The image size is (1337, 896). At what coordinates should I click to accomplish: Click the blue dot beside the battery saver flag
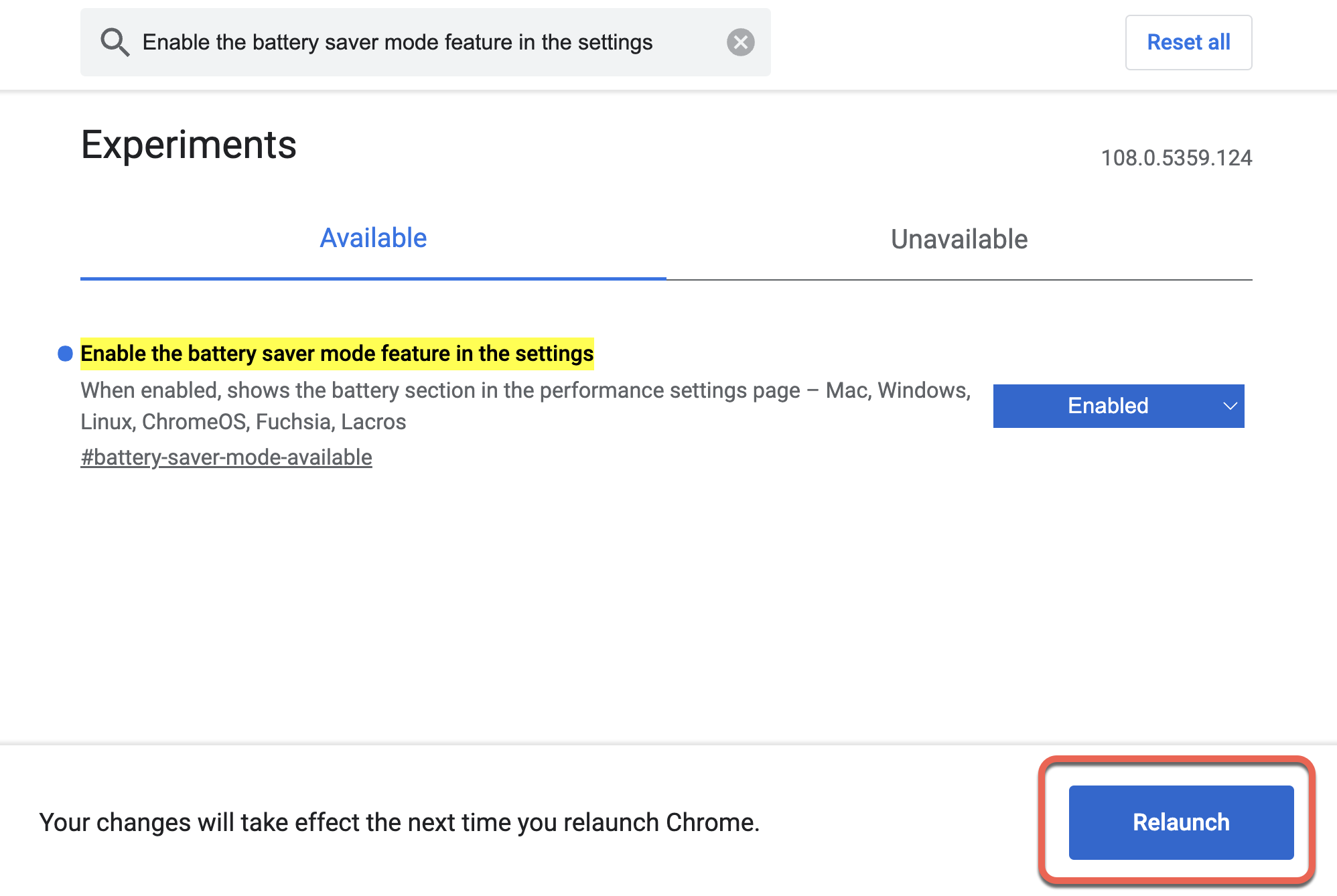(x=65, y=354)
